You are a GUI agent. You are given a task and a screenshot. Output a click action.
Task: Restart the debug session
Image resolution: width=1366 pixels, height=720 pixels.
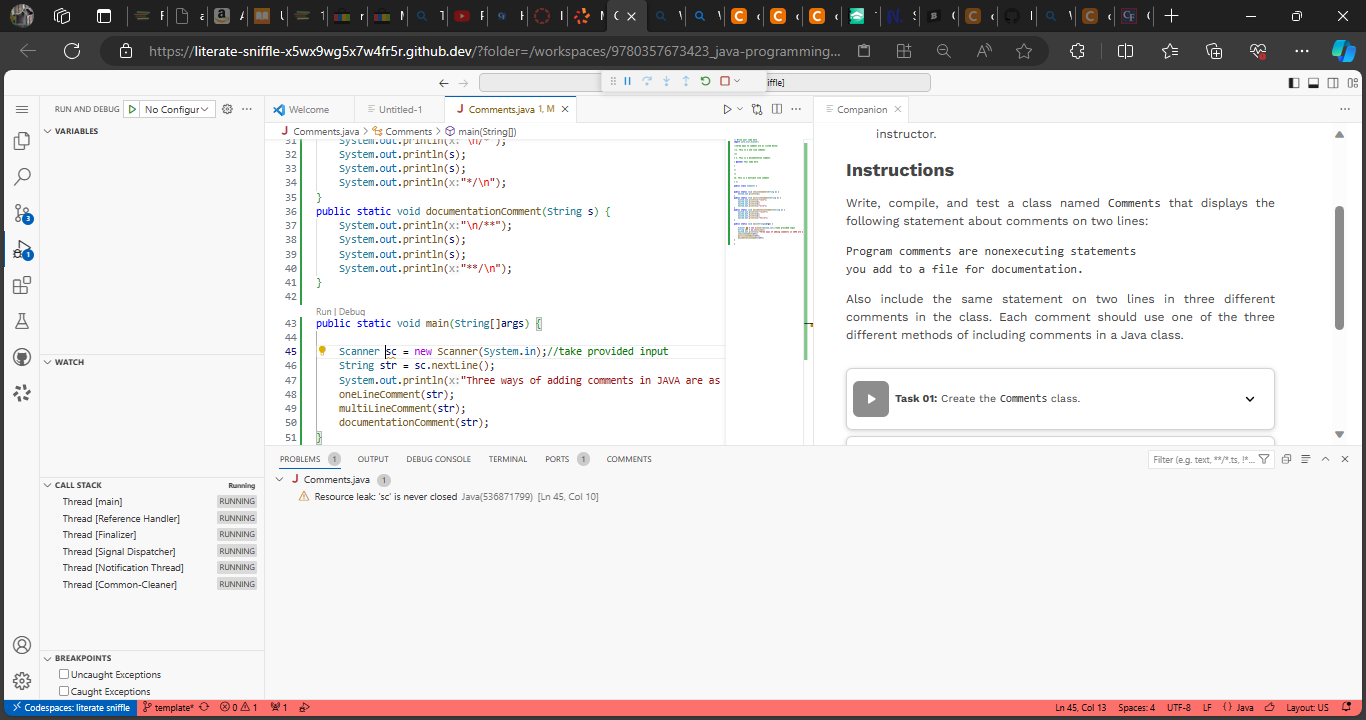tap(705, 81)
